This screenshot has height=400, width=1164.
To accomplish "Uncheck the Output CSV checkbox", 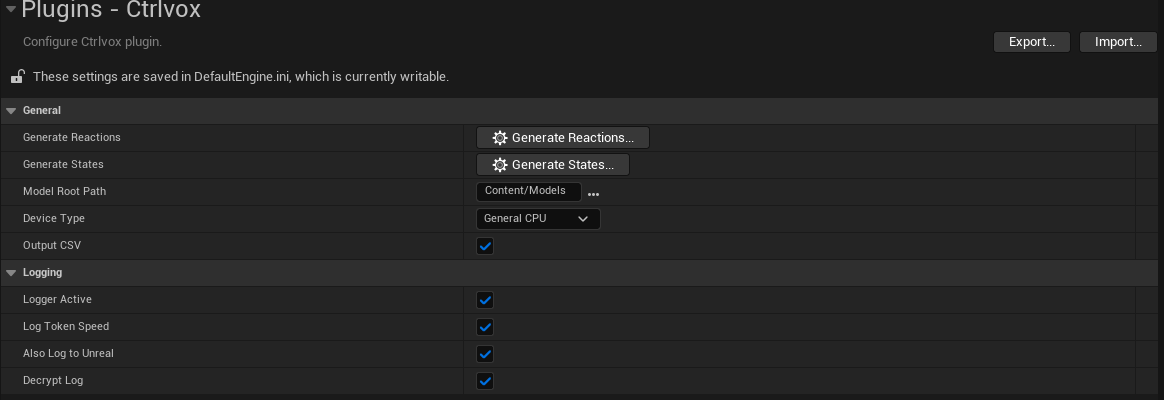I will (485, 246).
